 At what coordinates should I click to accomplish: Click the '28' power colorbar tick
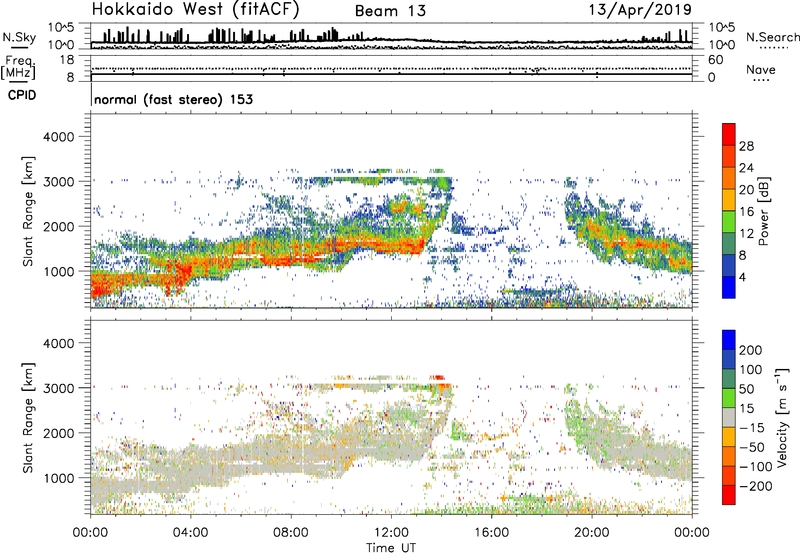746,146
